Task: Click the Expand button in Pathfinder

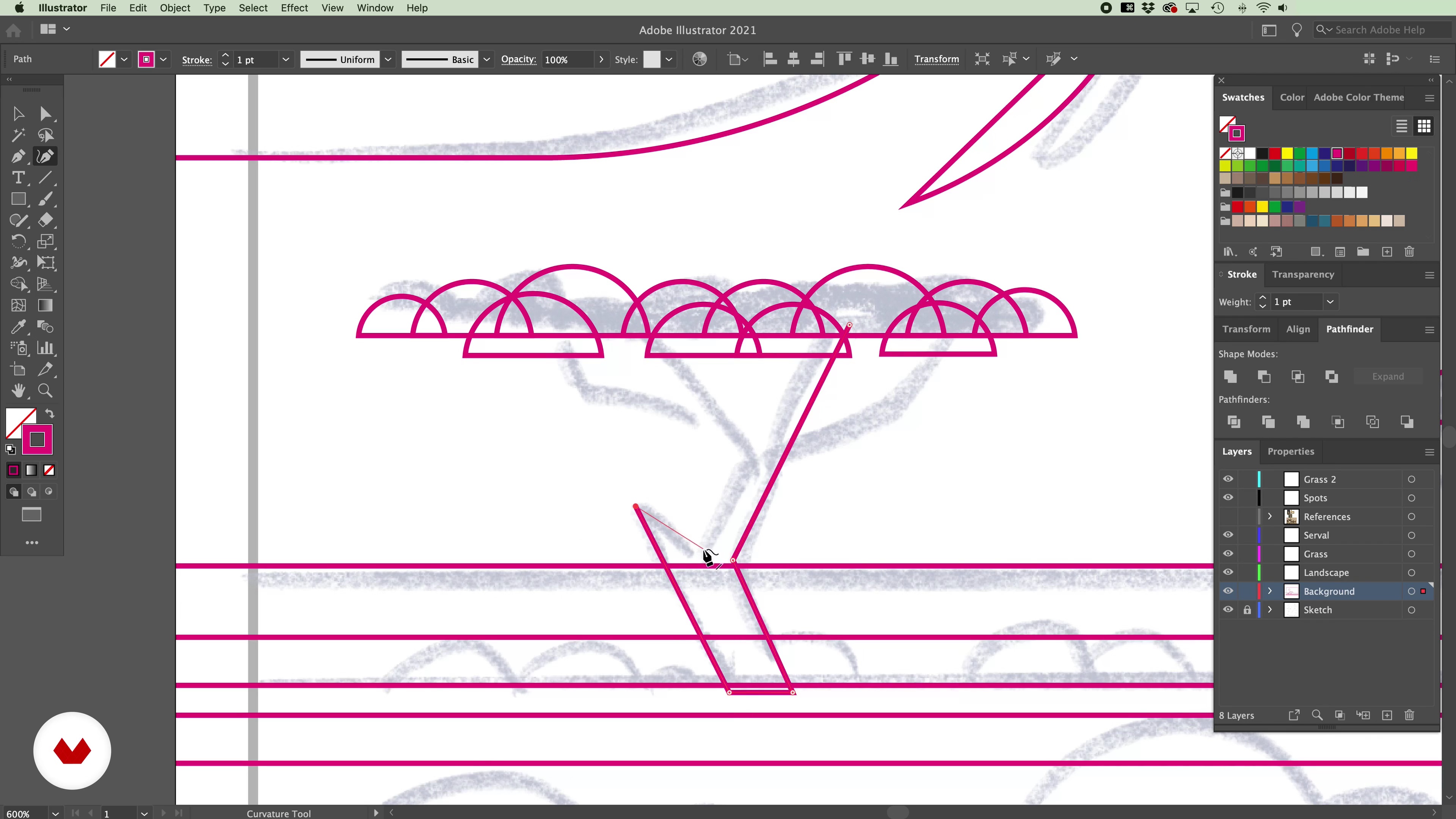Action: 1388,377
